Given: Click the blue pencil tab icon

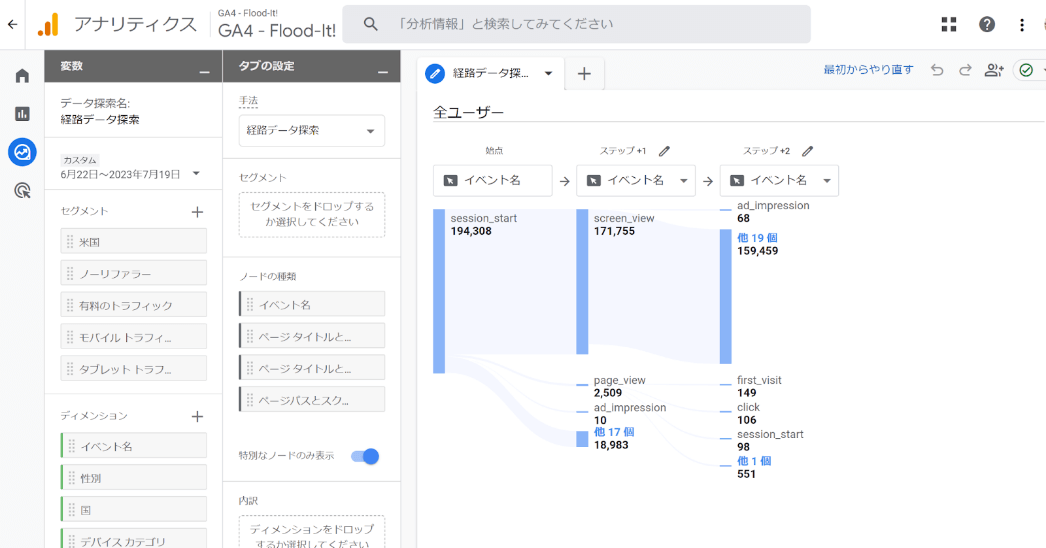Looking at the screenshot, I should (435, 73).
